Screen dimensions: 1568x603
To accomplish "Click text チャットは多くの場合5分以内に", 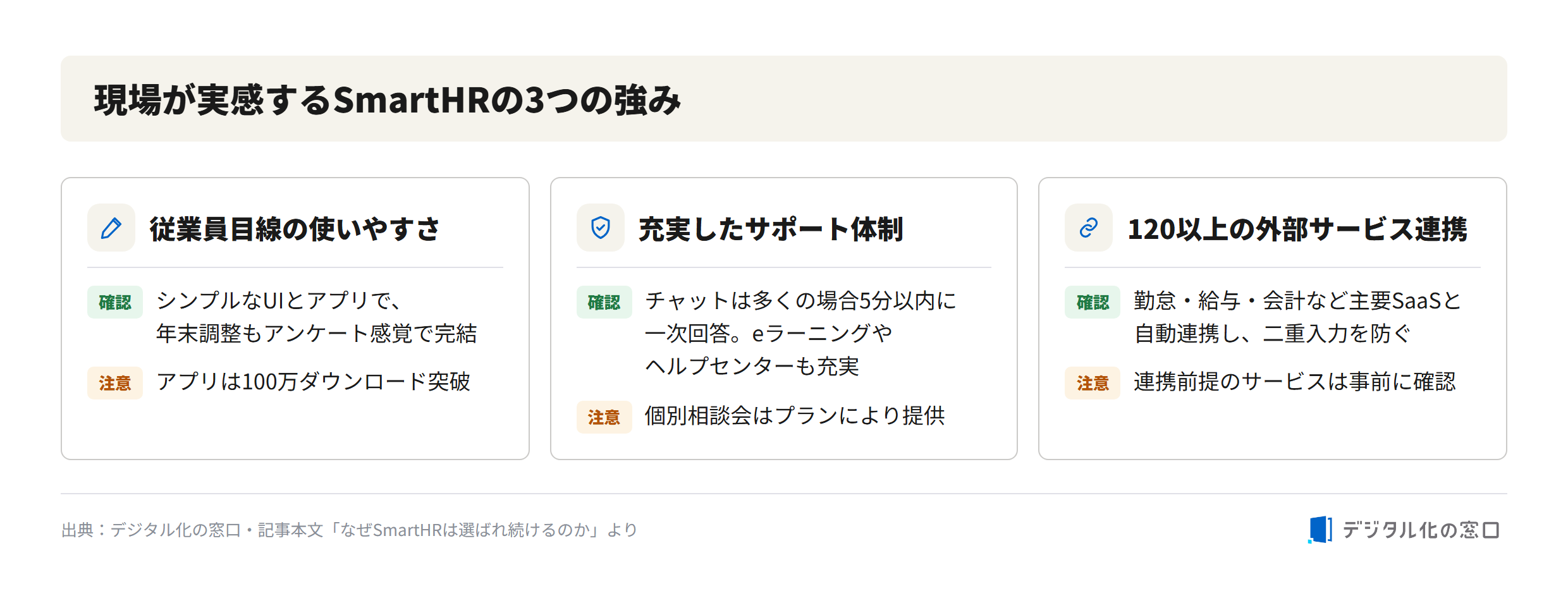I will pyautogui.click(x=800, y=301).
